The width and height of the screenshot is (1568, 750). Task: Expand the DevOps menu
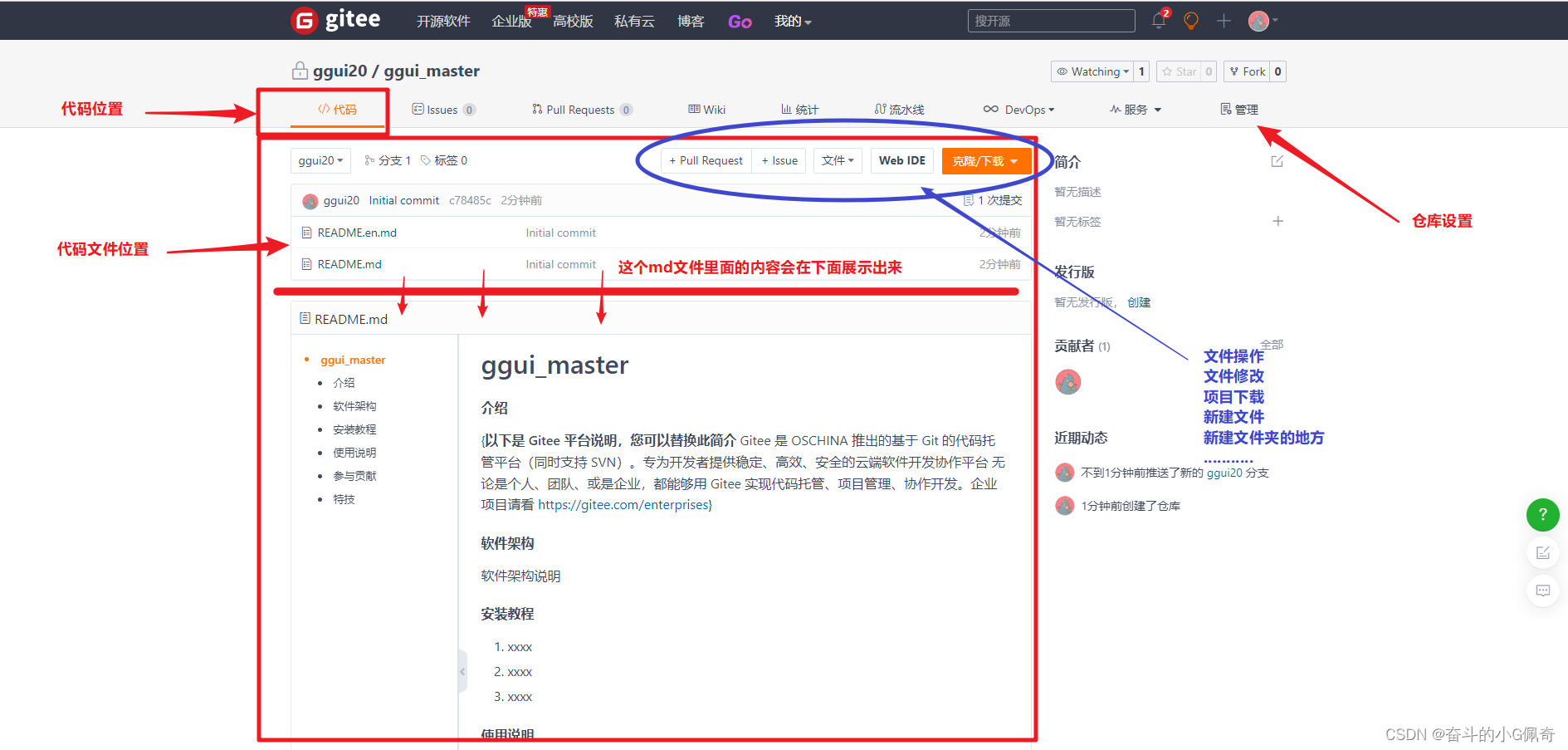tap(1018, 110)
